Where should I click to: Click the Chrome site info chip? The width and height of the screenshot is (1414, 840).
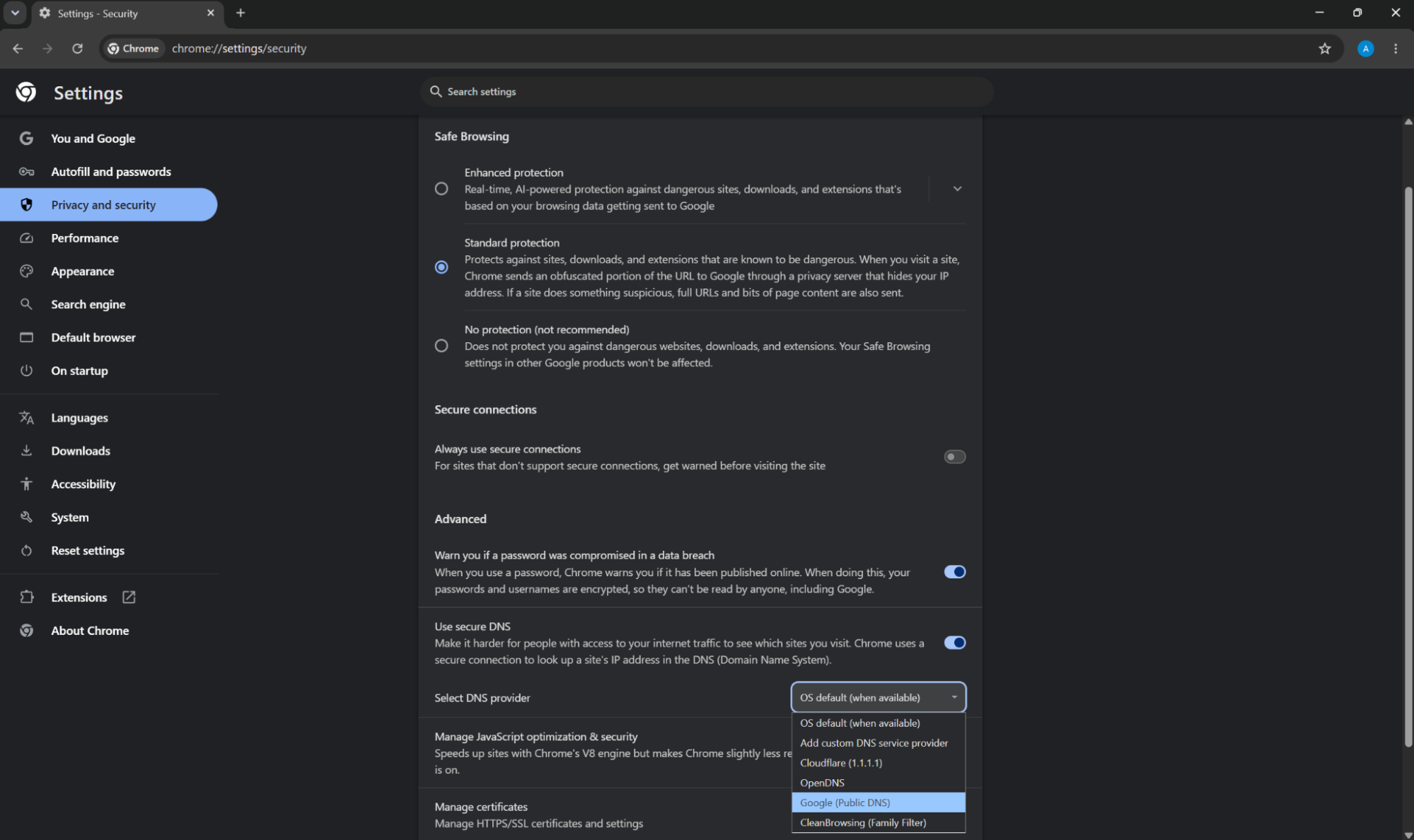coord(133,48)
